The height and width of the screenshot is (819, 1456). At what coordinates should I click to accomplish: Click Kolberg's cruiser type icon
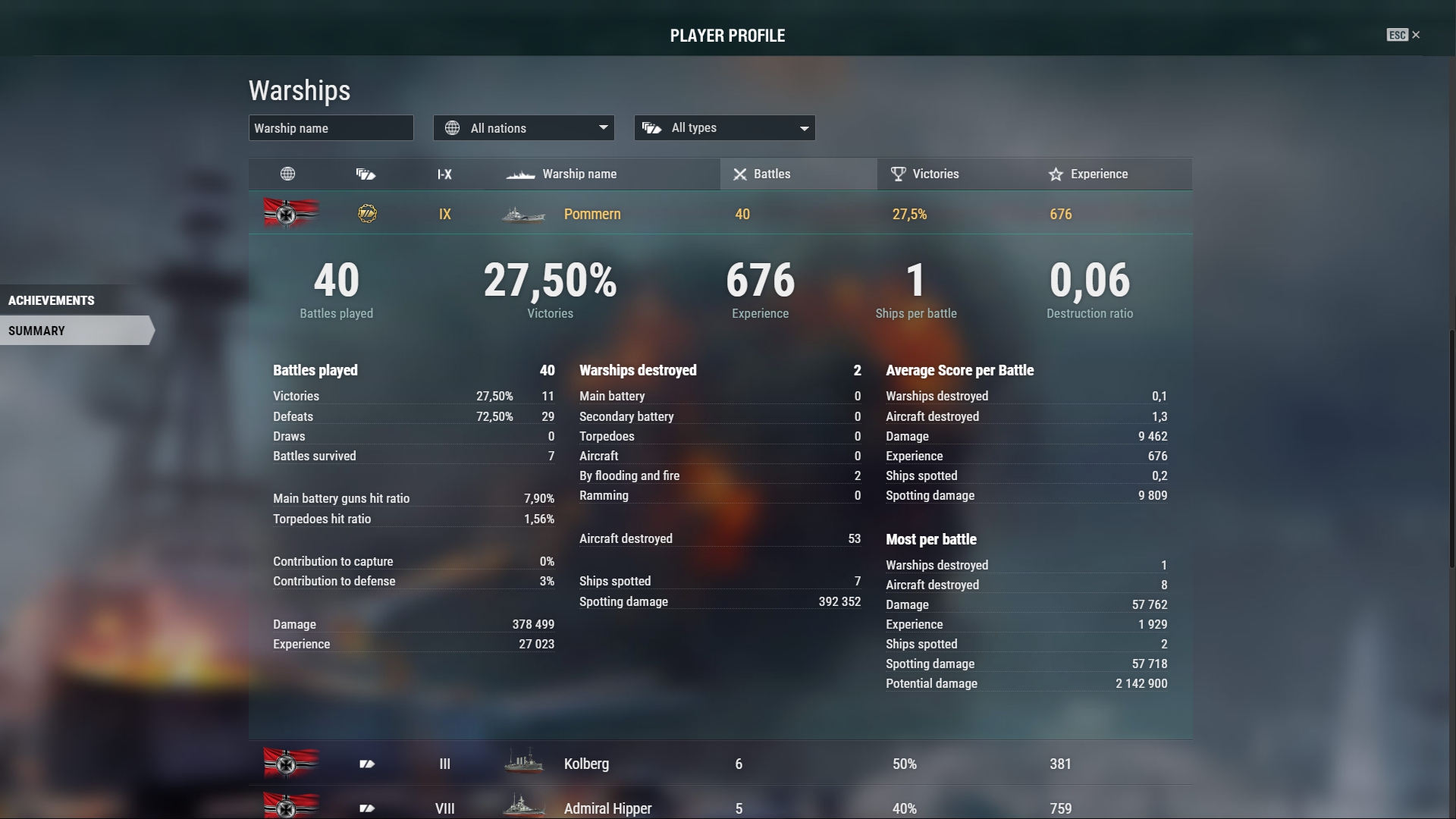click(367, 764)
